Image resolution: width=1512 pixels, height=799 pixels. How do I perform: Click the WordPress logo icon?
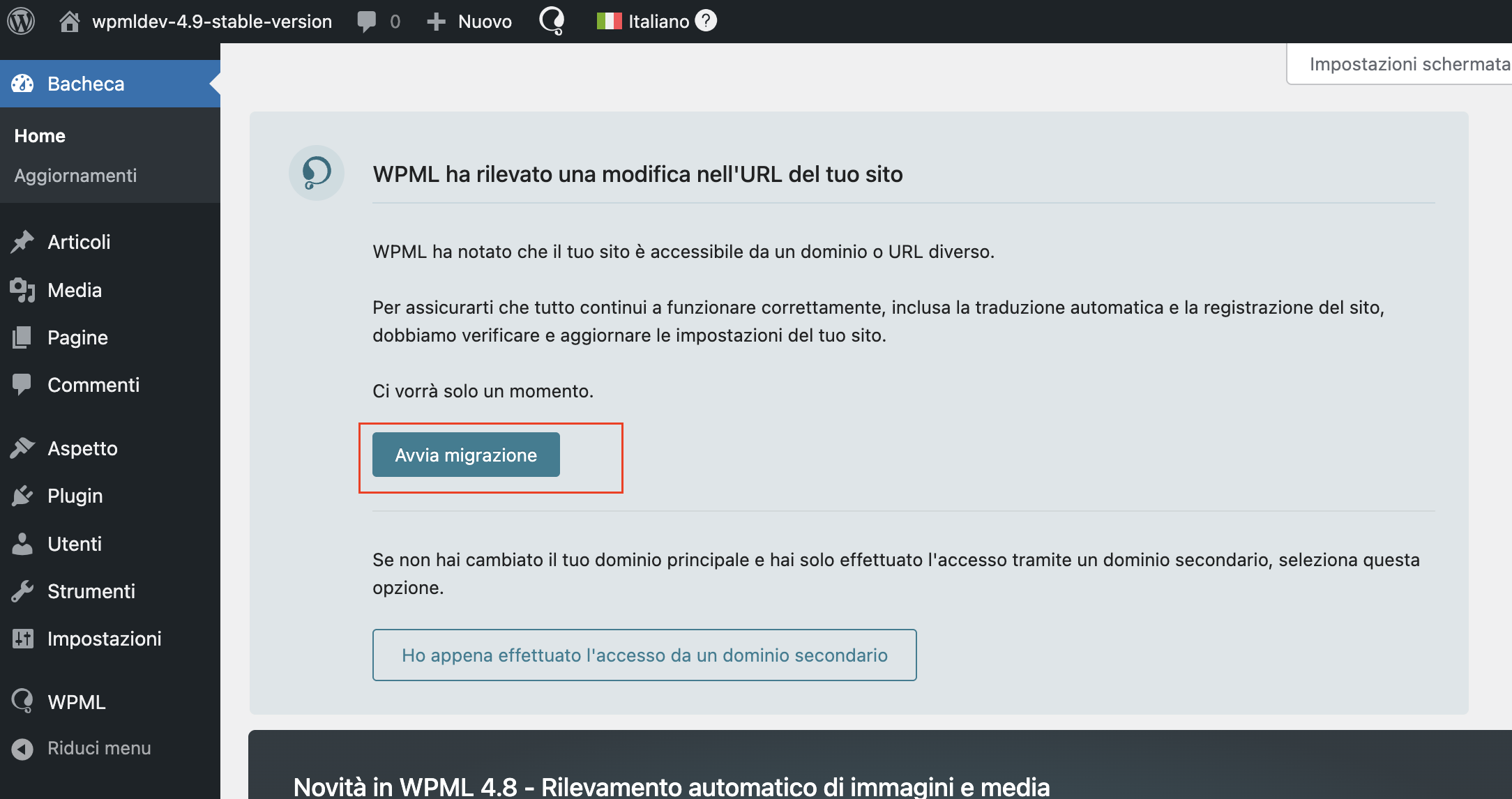coord(21,21)
